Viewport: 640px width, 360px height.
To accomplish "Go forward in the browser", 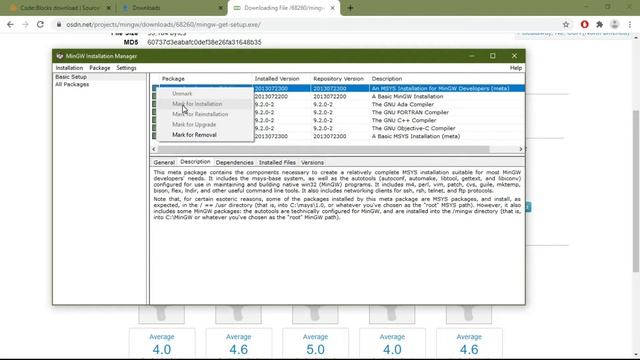I will click(25, 24).
